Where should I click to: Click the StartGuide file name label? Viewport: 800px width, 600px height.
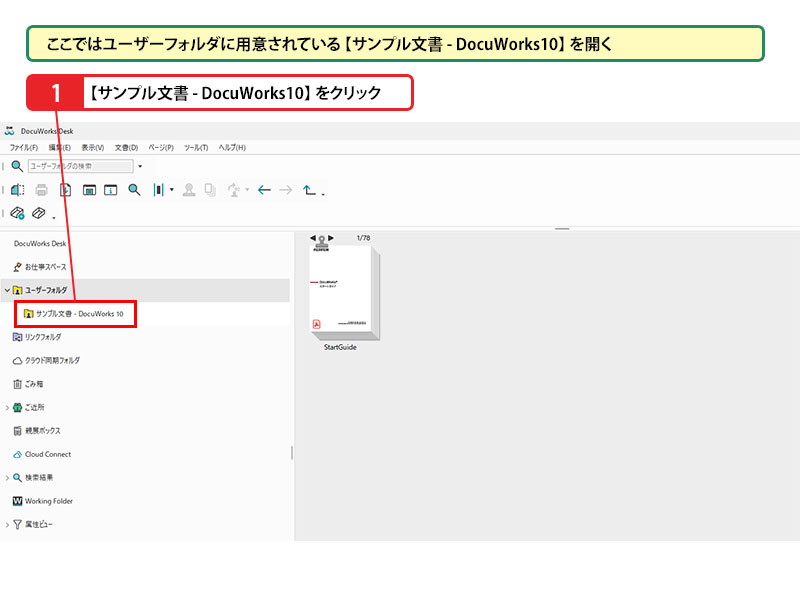[x=340, y=347]
